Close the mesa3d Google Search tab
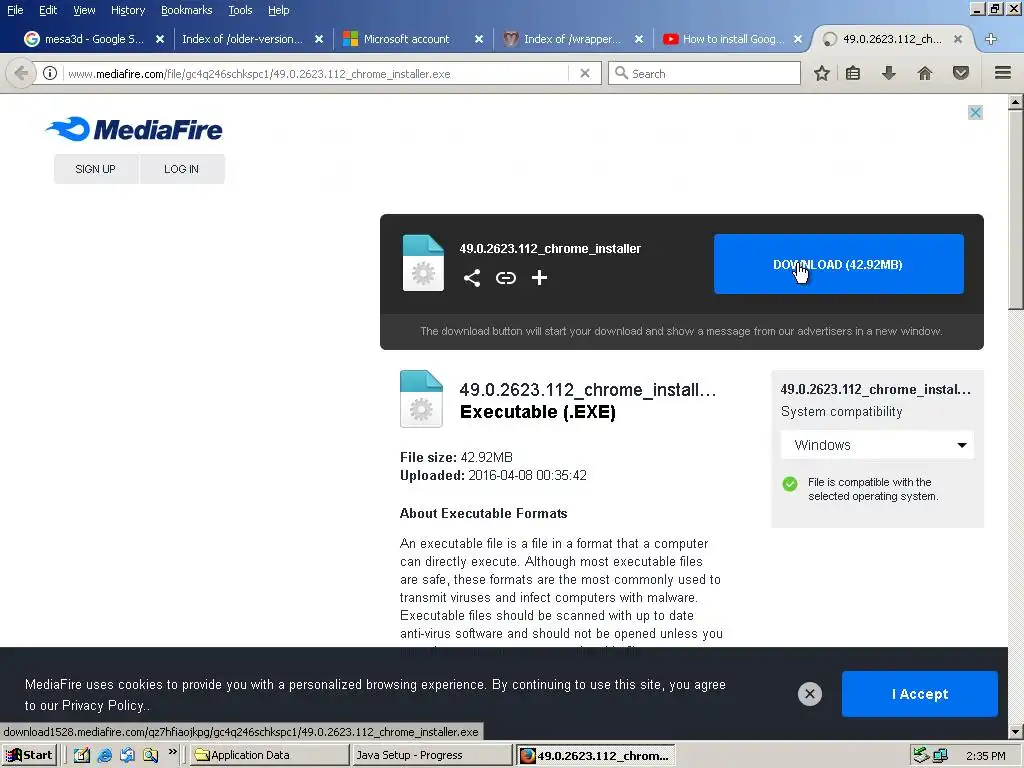The height and width of the screenshot is (768, 1024). [x=159, y=39]
